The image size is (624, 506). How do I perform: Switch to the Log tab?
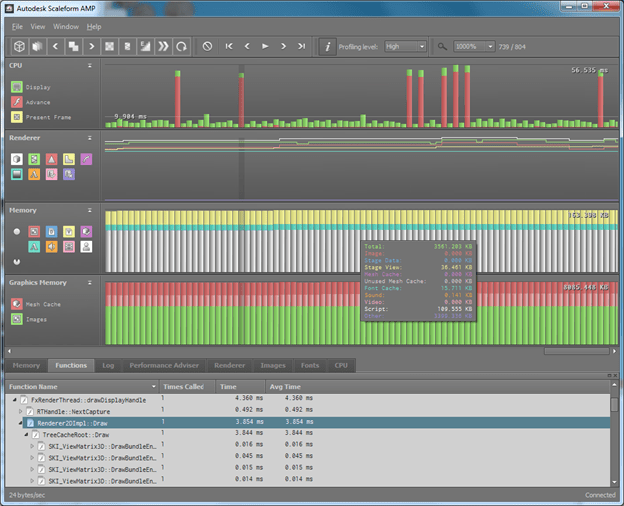[108, 365]
